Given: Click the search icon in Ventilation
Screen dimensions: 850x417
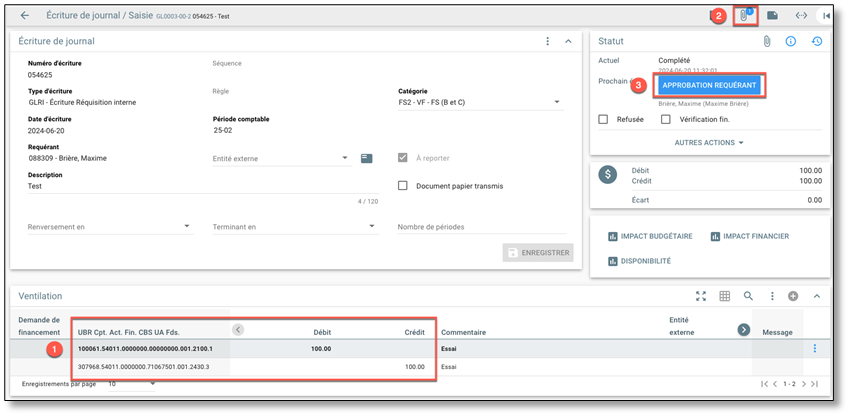Looking at the screenshot, I should coord(748,296).
